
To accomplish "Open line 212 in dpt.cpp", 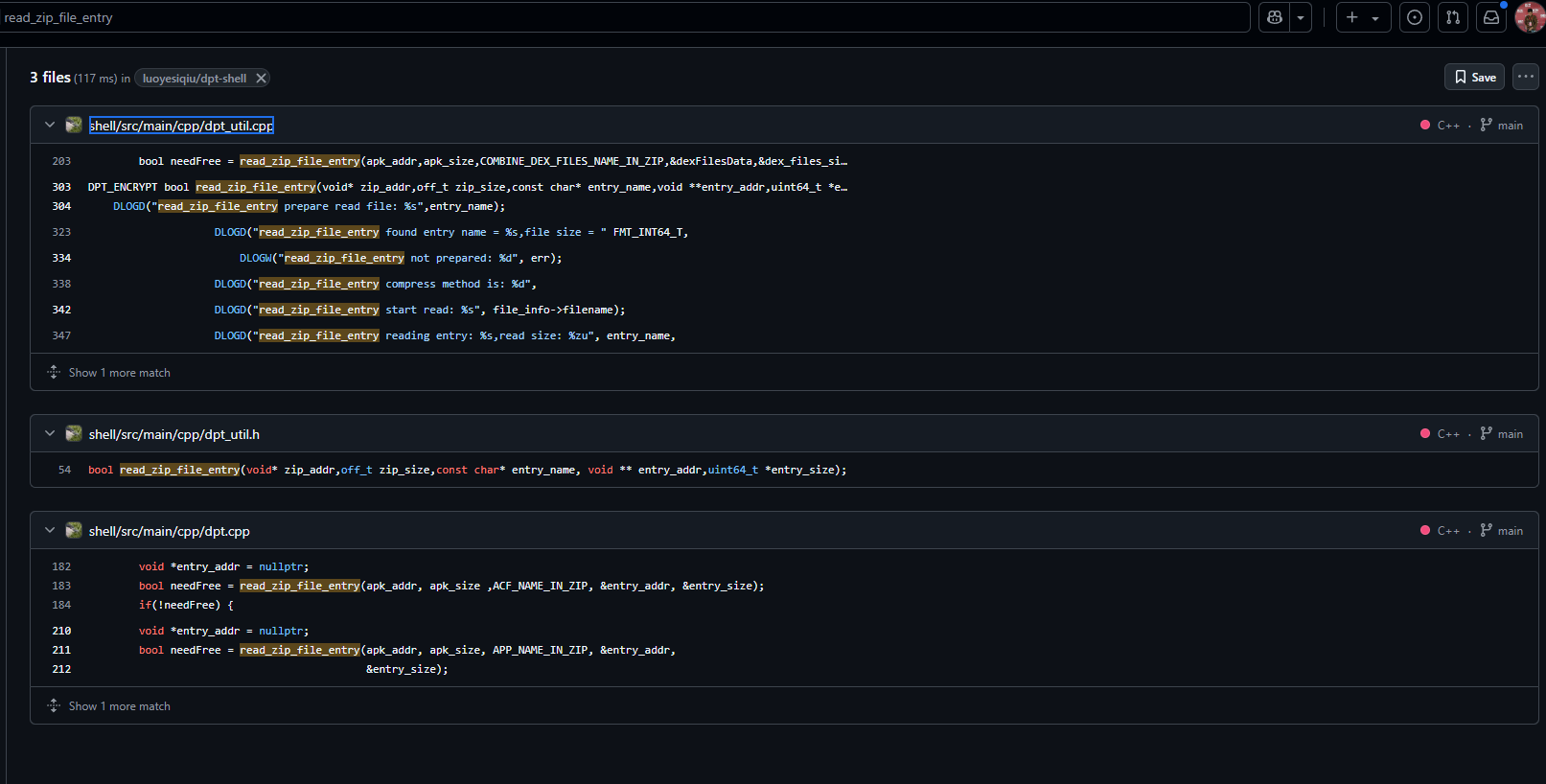I will pyautogui.click(x=61, y=669).
